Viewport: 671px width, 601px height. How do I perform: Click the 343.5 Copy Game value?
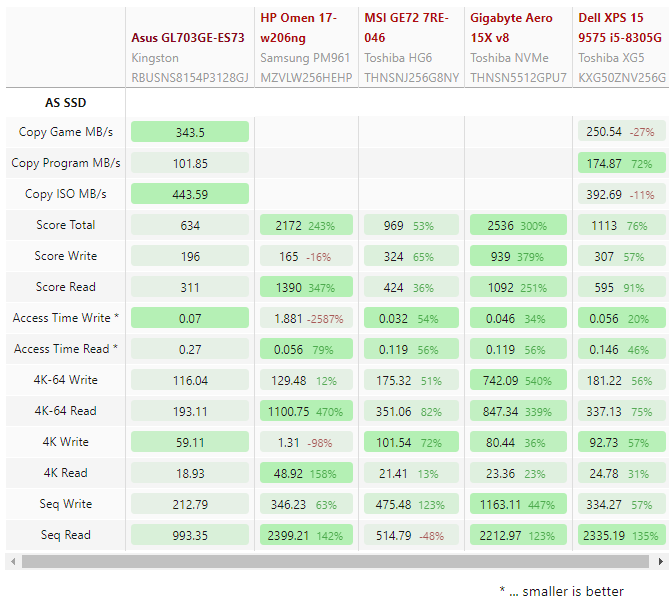click(190, 132)
